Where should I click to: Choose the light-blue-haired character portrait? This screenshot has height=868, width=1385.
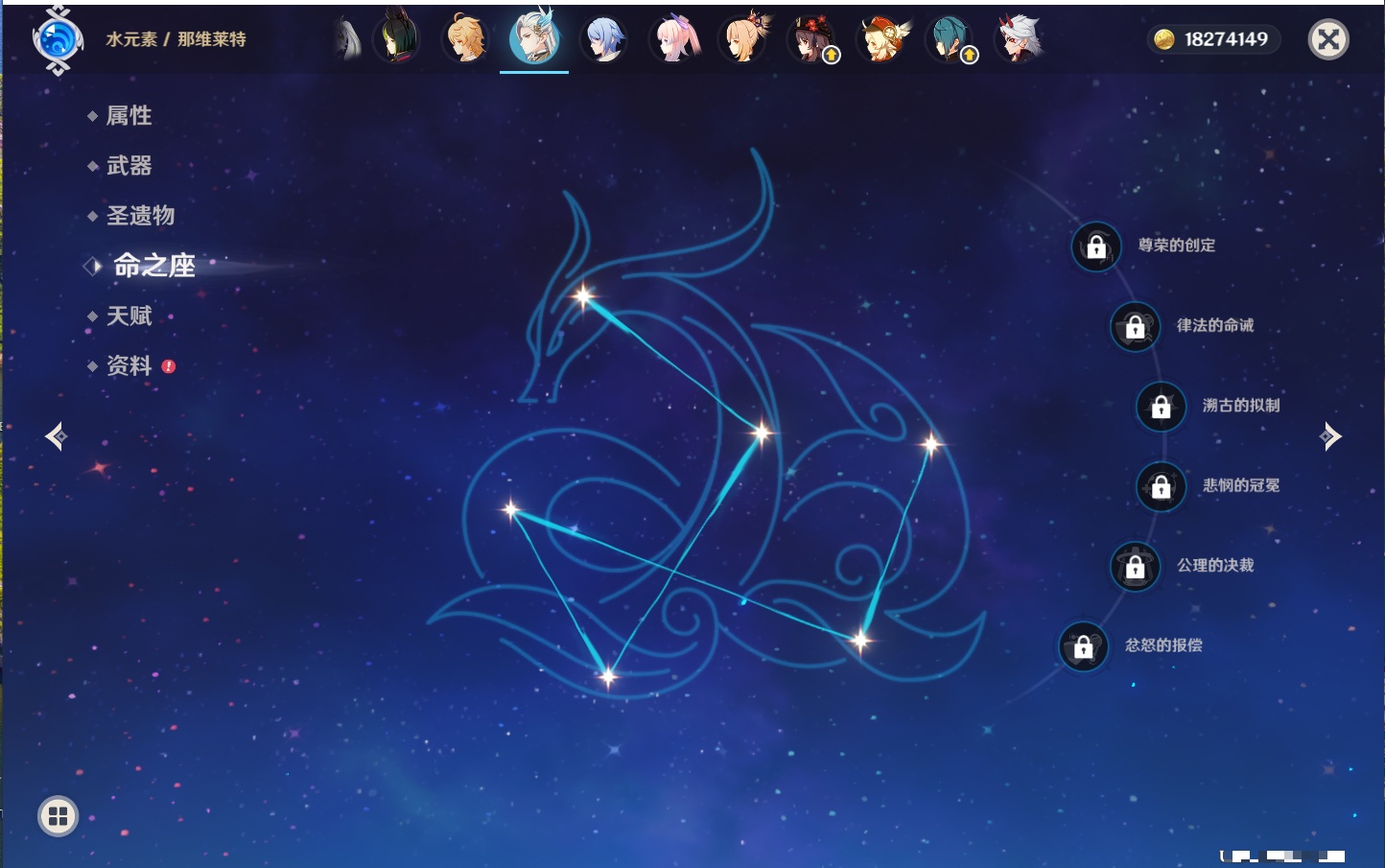(604, 39)
